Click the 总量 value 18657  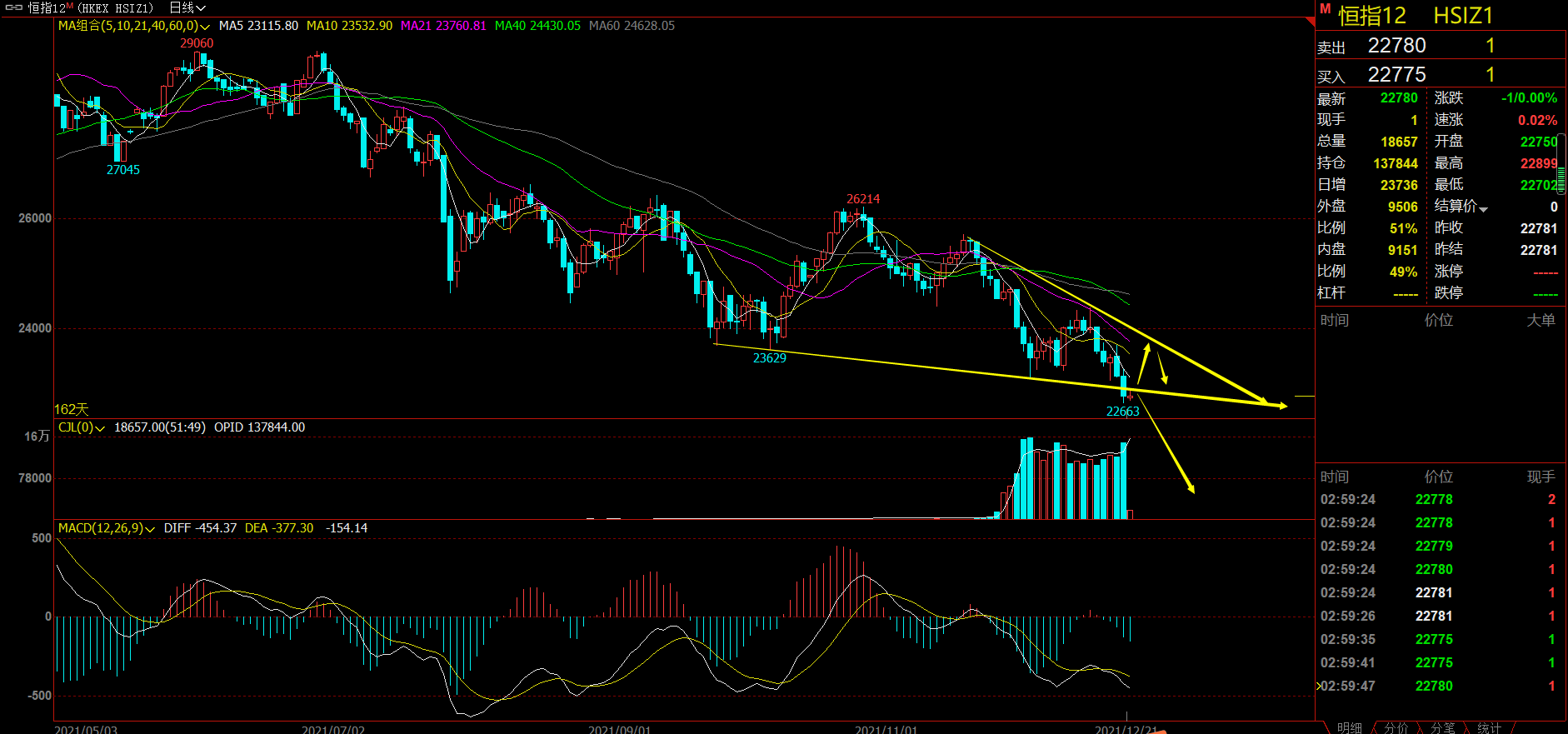(x=1399, y=142)
